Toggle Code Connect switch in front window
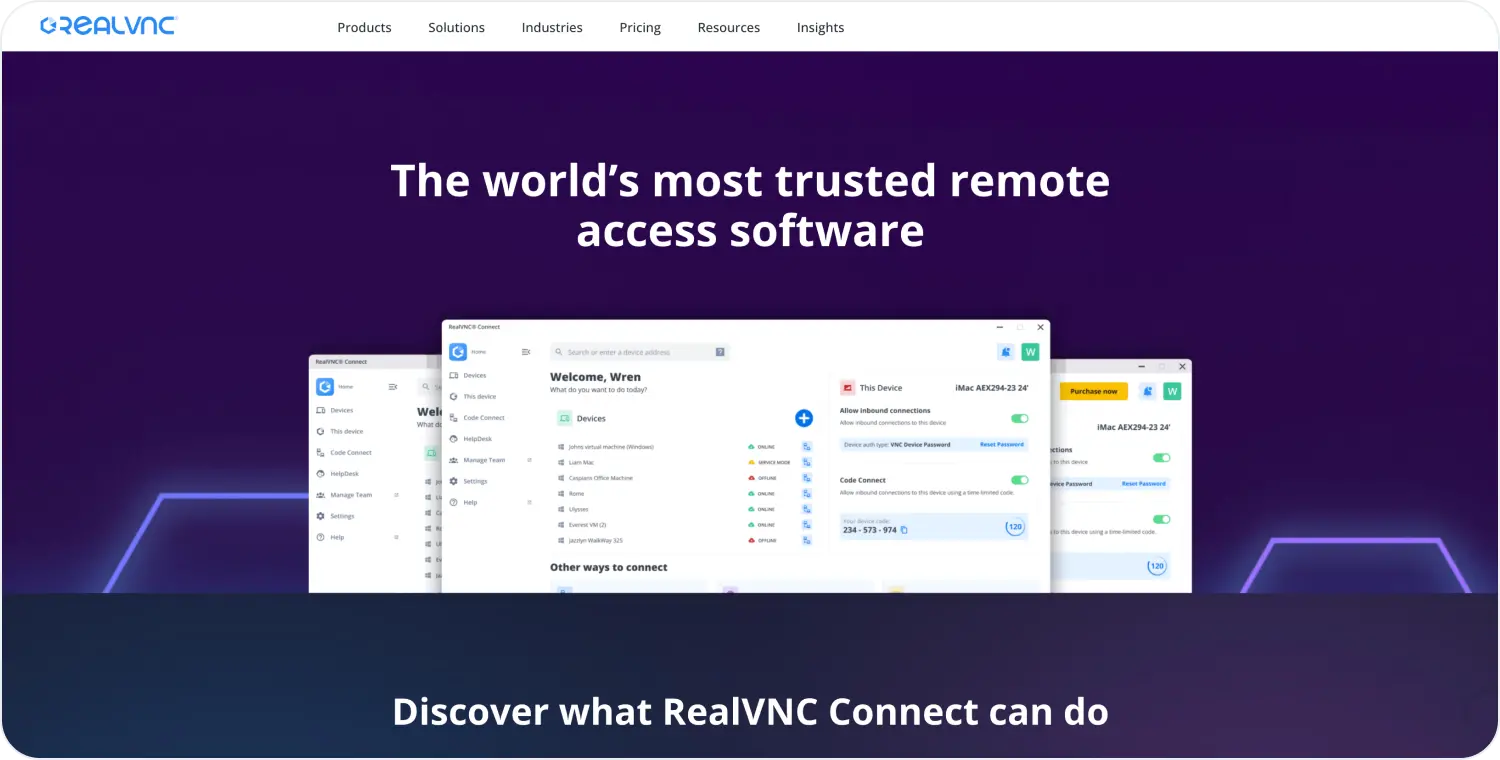This screenshot has height=760, width=1500. [1020, 480]
